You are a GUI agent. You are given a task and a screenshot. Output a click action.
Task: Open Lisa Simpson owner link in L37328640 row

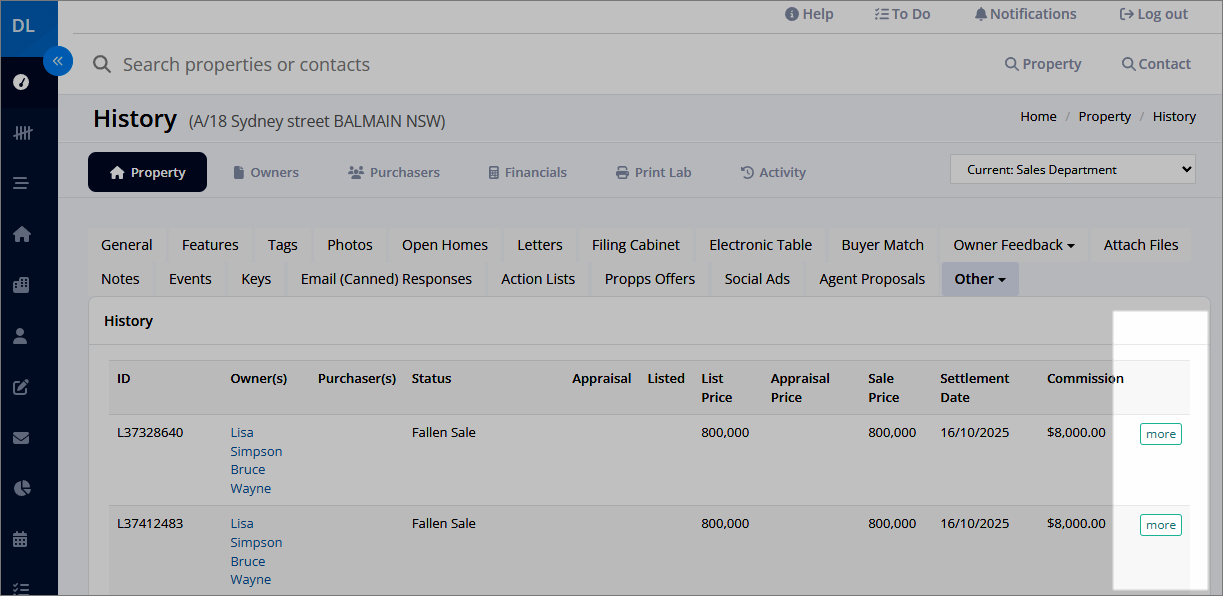(256, 442)
